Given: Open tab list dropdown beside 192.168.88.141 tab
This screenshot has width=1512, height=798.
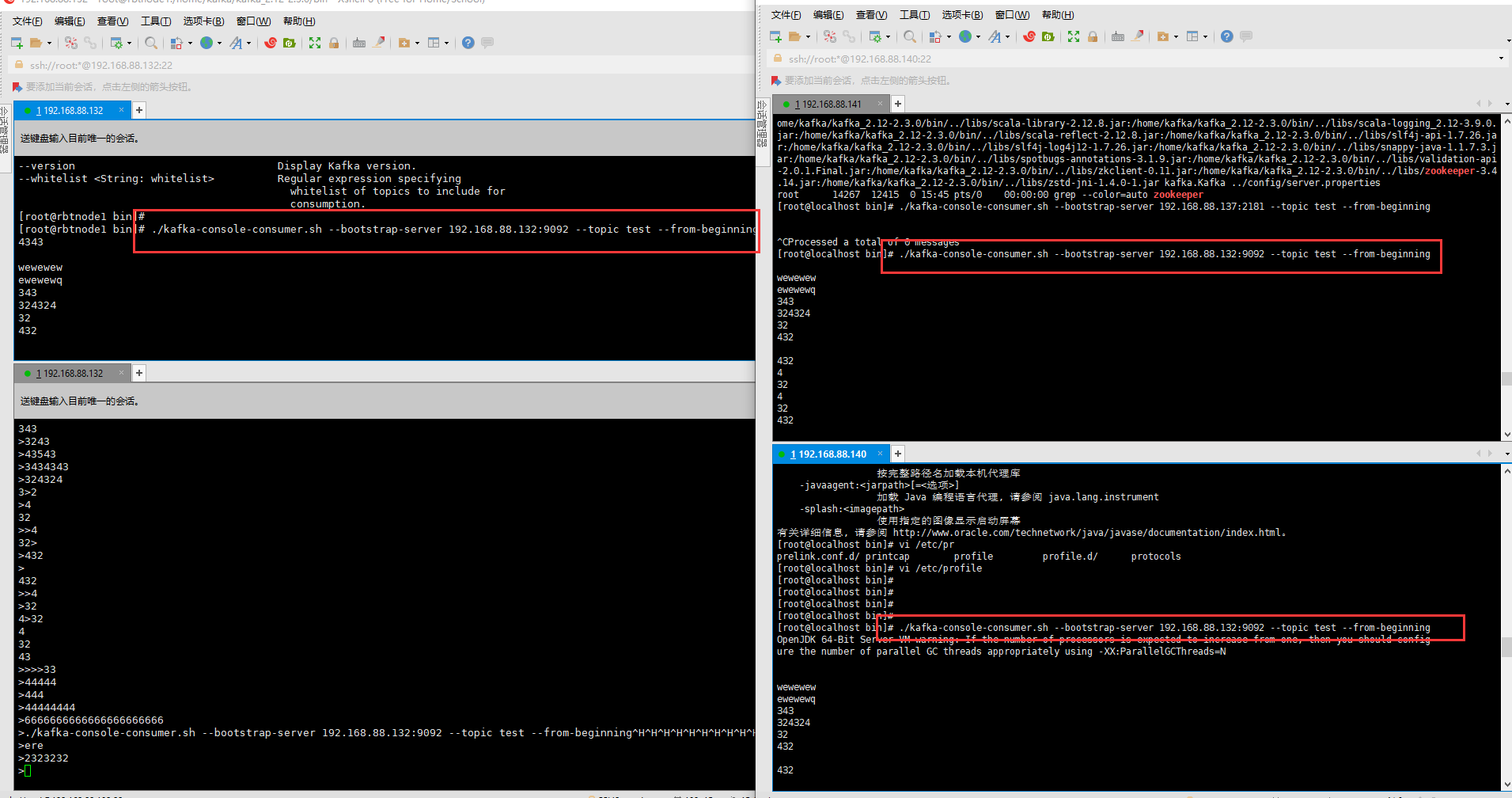Looking at the screenshot, I should pyautogui.click(x=1506, y=104).
